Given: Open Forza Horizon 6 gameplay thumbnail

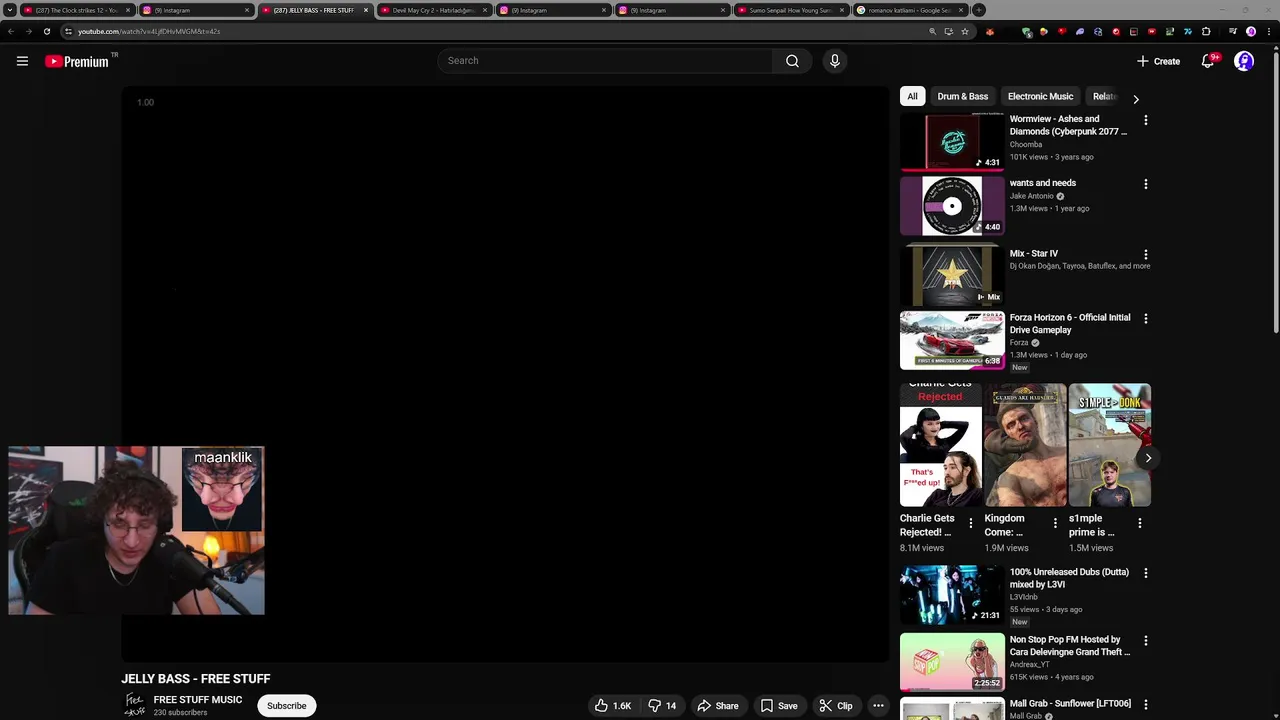Looking at the screenshot, I should pos(952,340).
